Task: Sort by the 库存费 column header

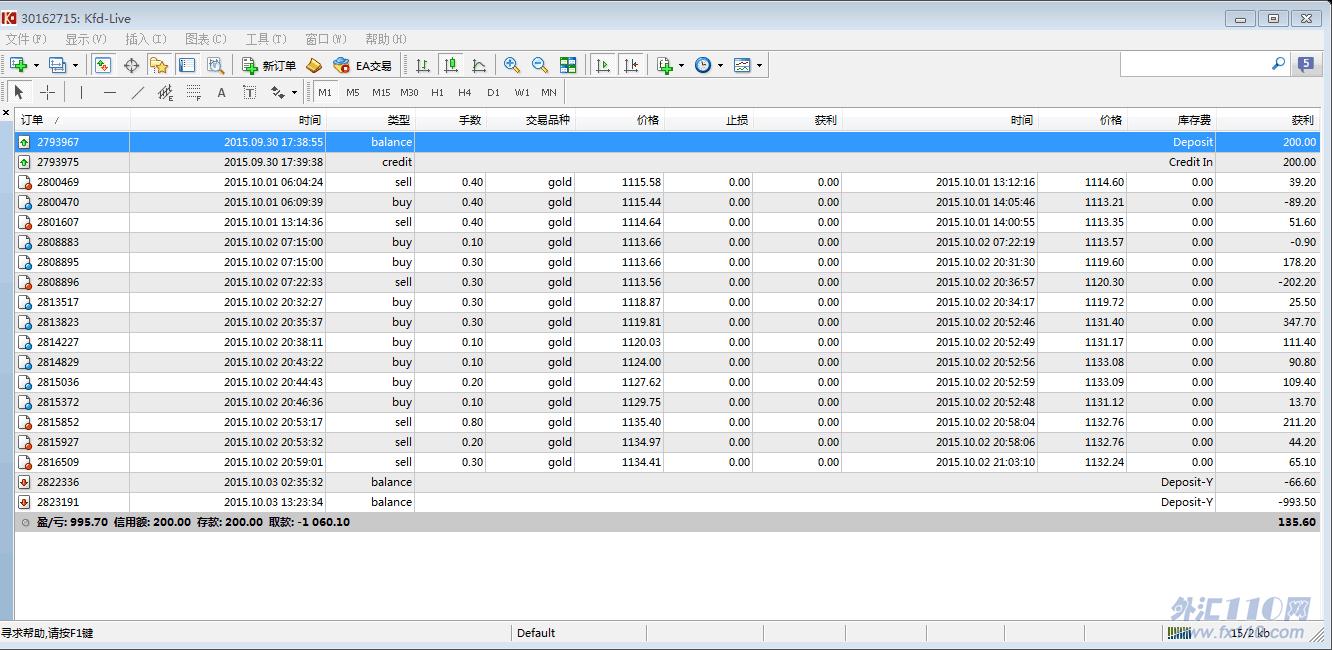Action: [1171, 120]
